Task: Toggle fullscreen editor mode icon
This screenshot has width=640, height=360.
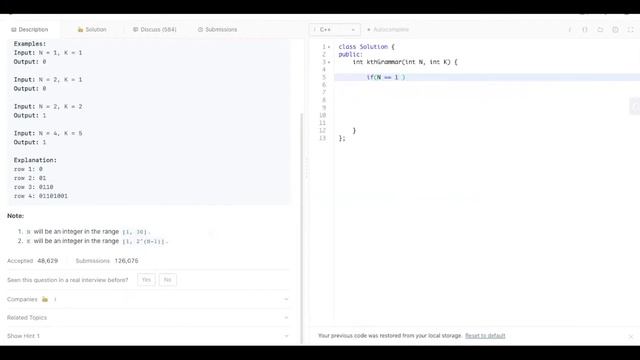Action: coord(630,30)
